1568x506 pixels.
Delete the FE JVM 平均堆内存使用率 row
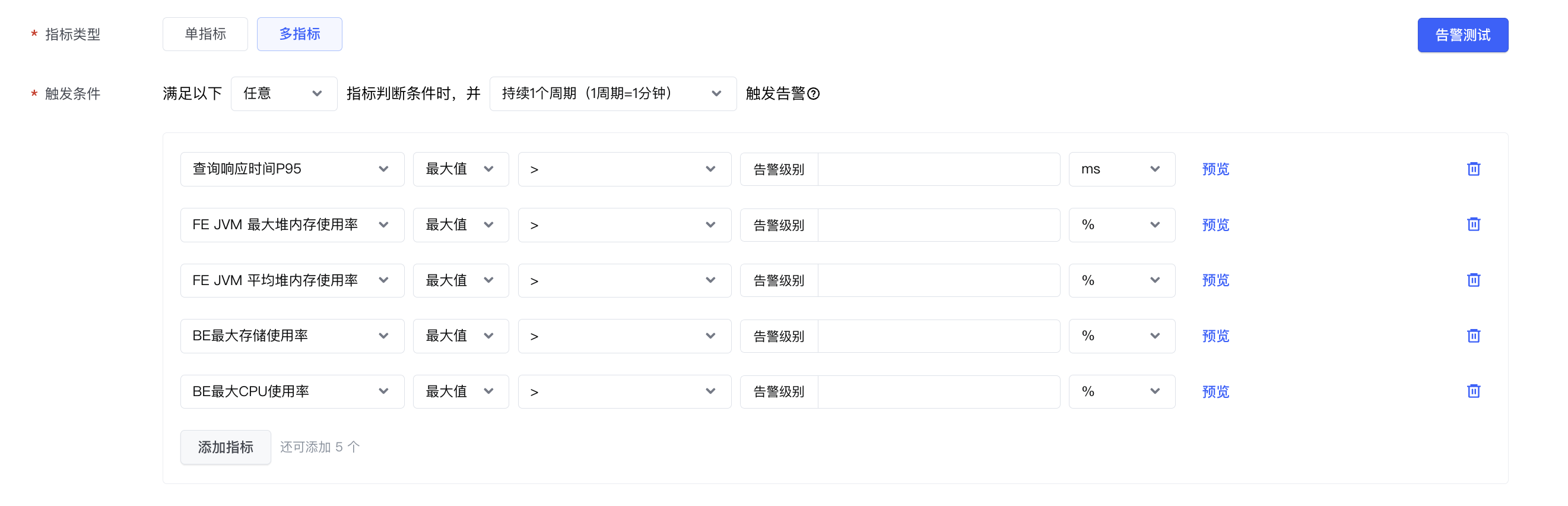[x=1473, y=280]
